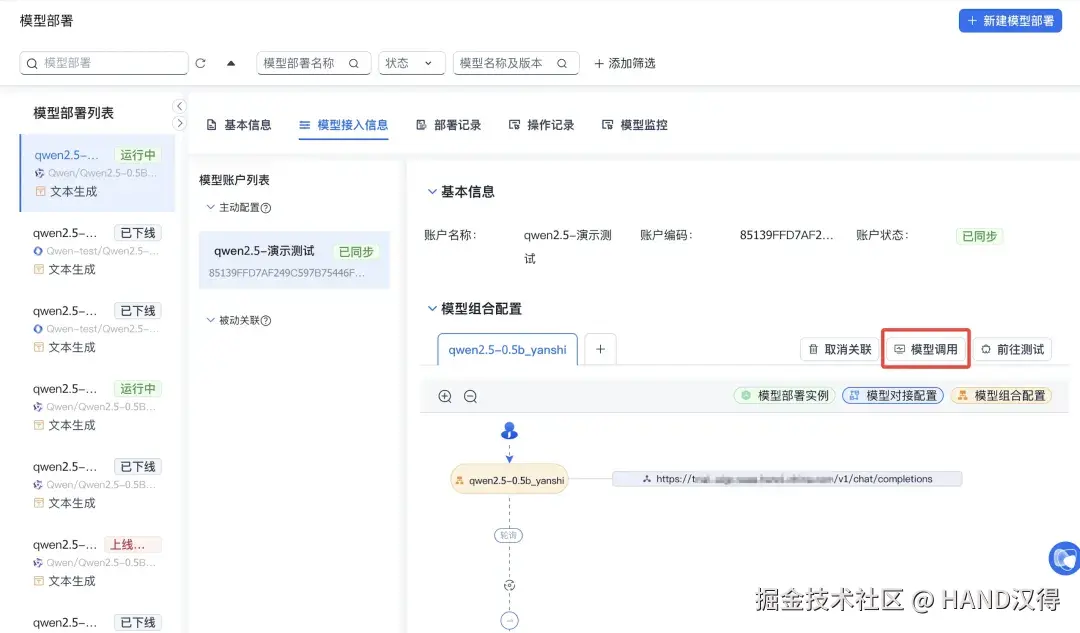
Task: Zoom out the flow diagram
Action: tap(470, 396)
